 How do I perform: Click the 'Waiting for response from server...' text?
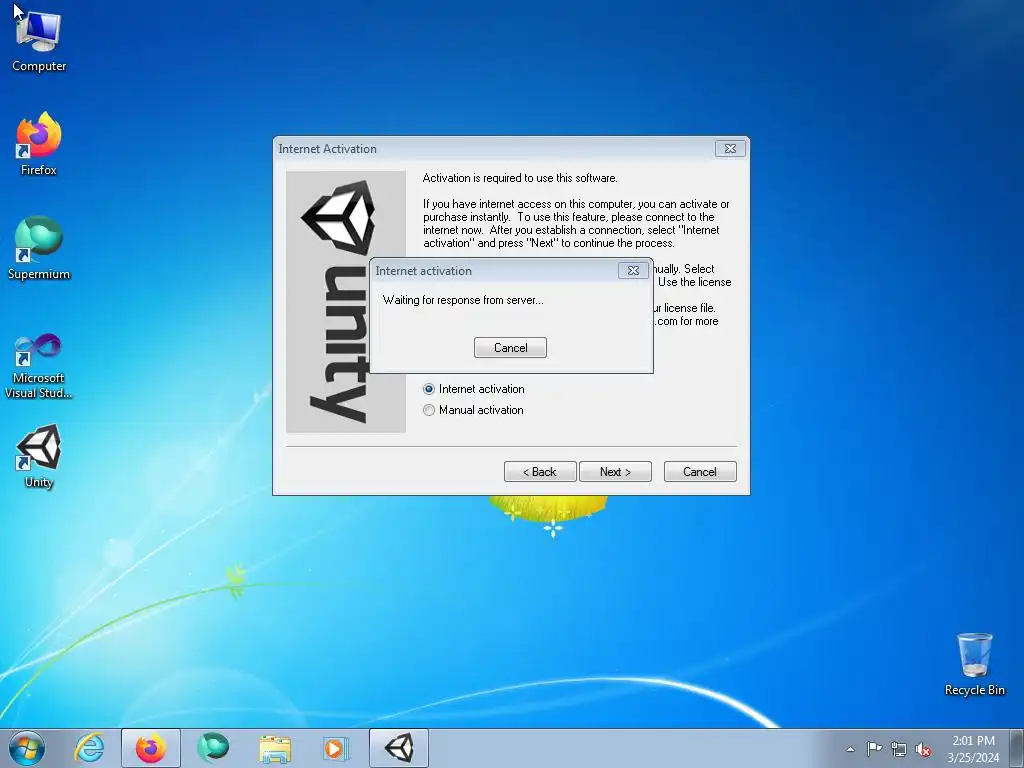pyautogui.click(x=463, y=300)
